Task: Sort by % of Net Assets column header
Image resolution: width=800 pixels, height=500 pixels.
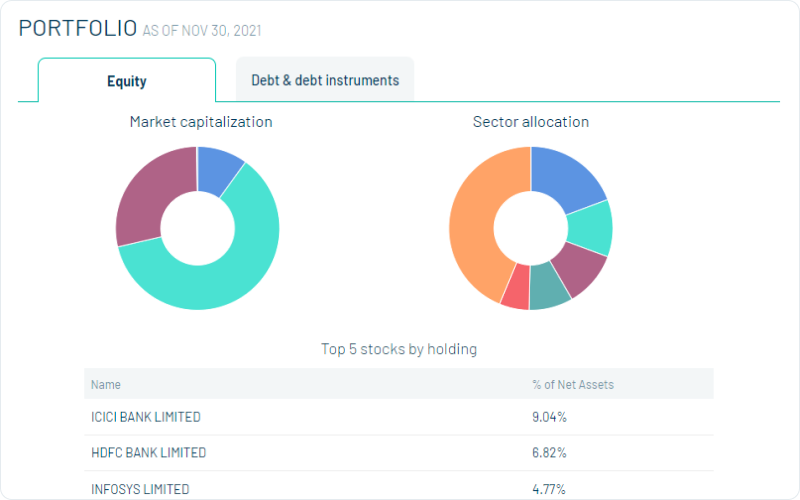Action: click(x=573, y=384)
